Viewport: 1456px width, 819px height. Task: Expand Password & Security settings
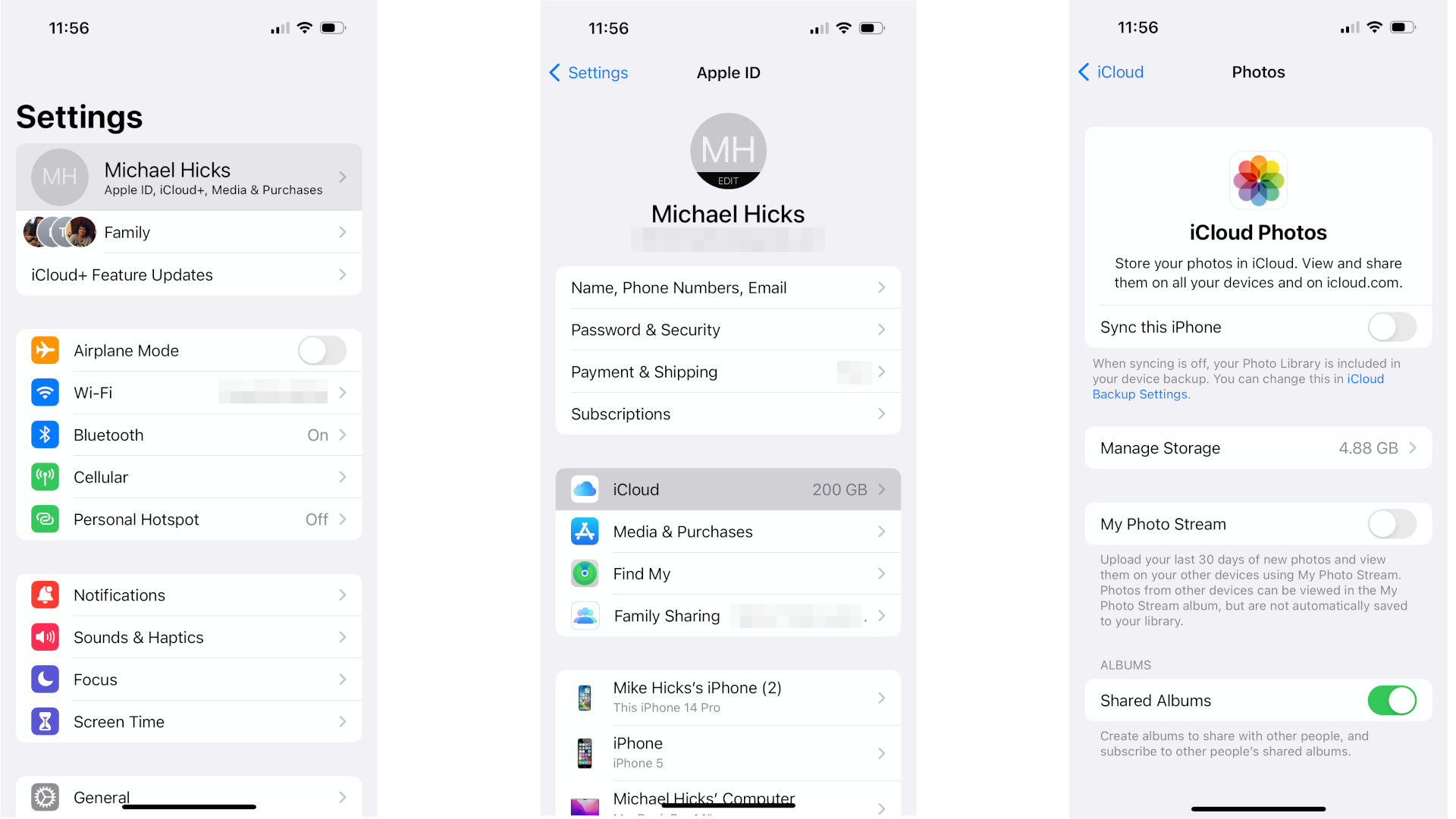727,329
